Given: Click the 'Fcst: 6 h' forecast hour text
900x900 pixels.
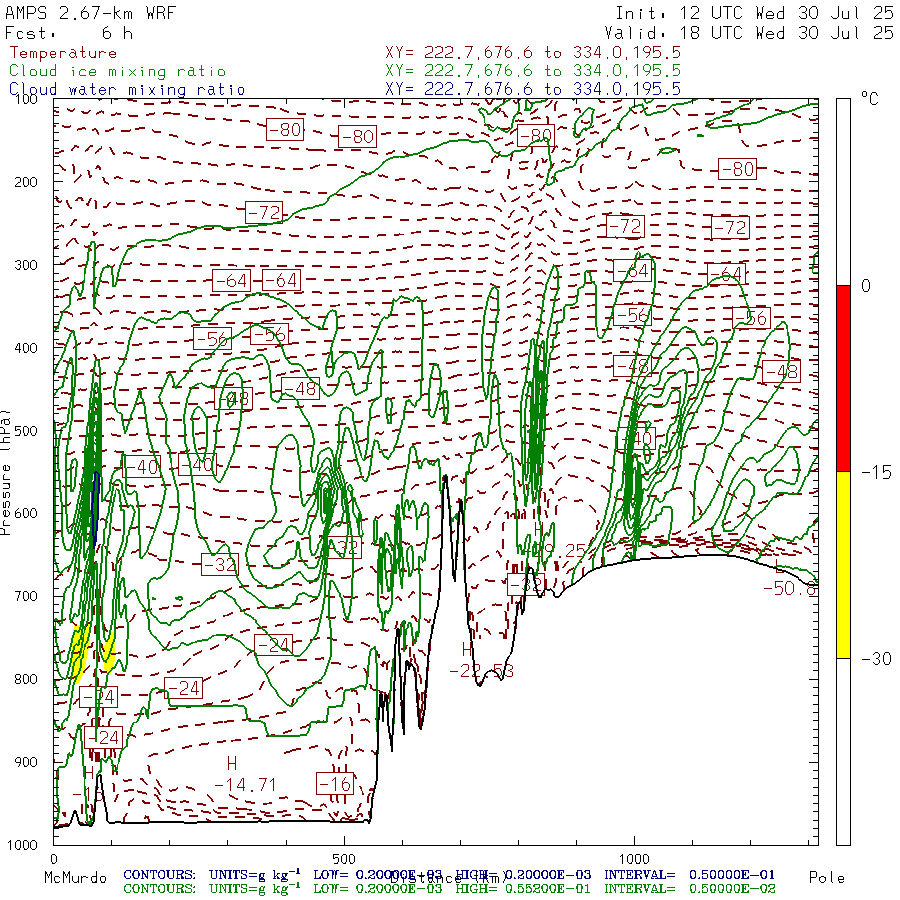Looking at the screenshot, I should pos(68,33).
